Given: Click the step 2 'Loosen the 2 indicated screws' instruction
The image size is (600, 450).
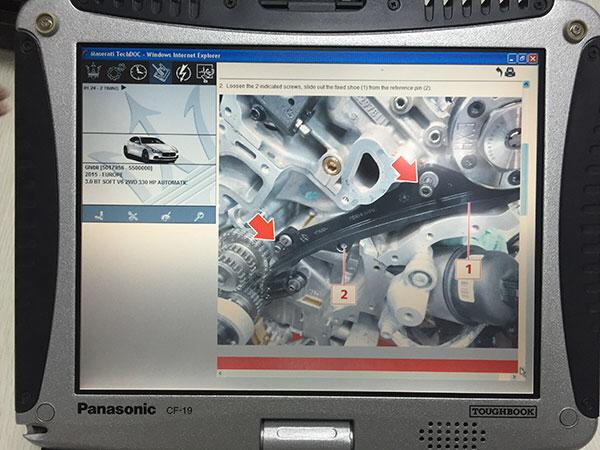Looking at the screenshot, I should (x=325, y=87).
